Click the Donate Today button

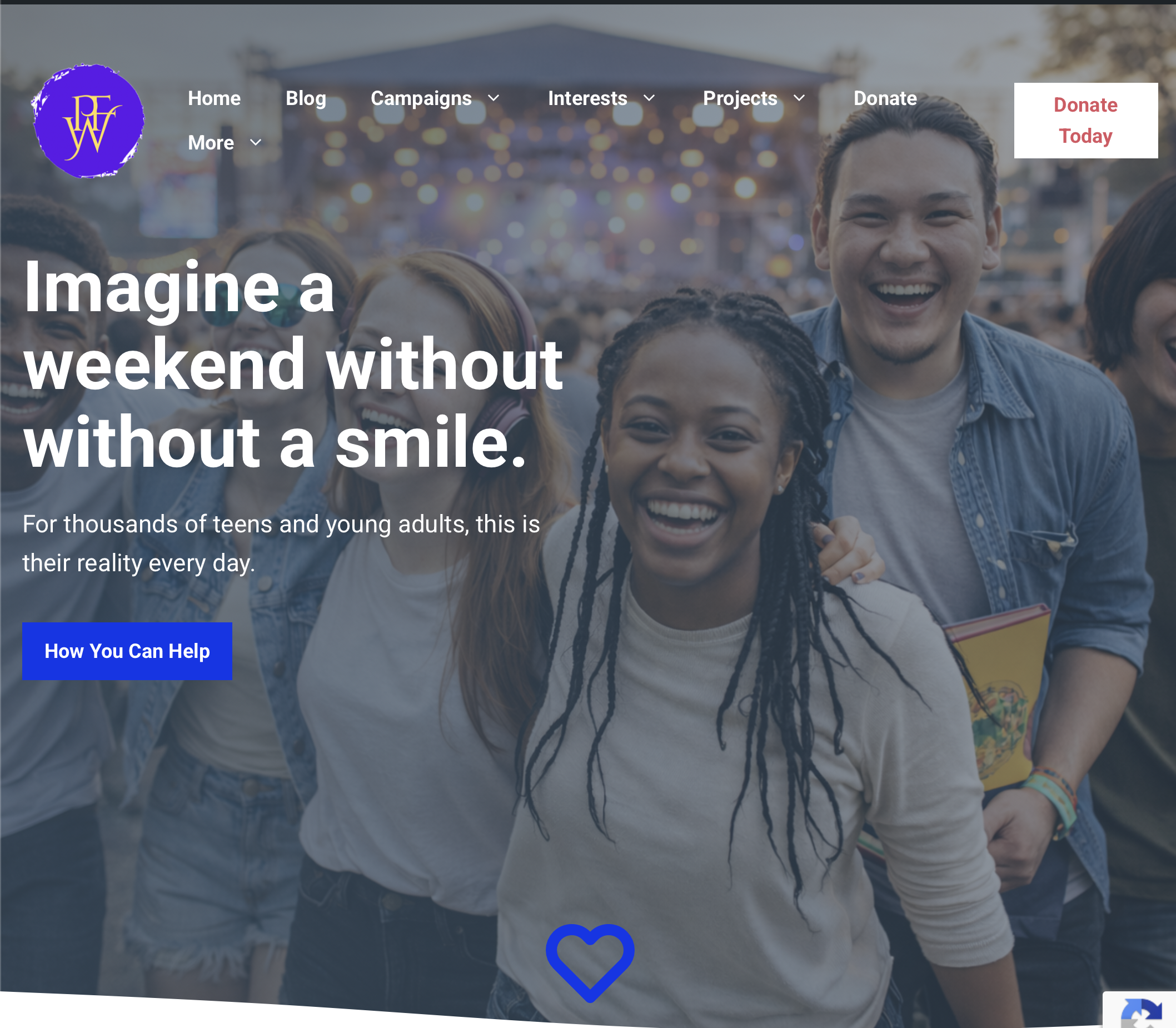pos(1085,121)
